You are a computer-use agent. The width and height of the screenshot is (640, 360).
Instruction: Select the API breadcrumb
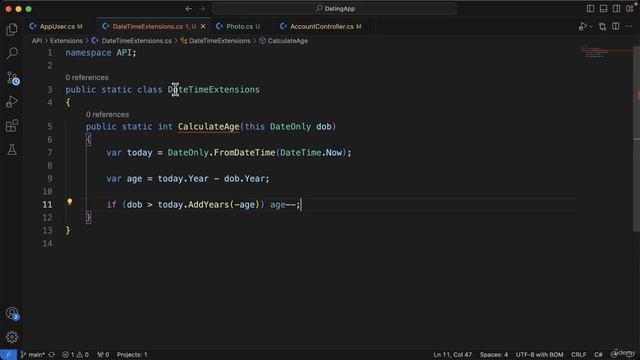(x=37, y=41)
